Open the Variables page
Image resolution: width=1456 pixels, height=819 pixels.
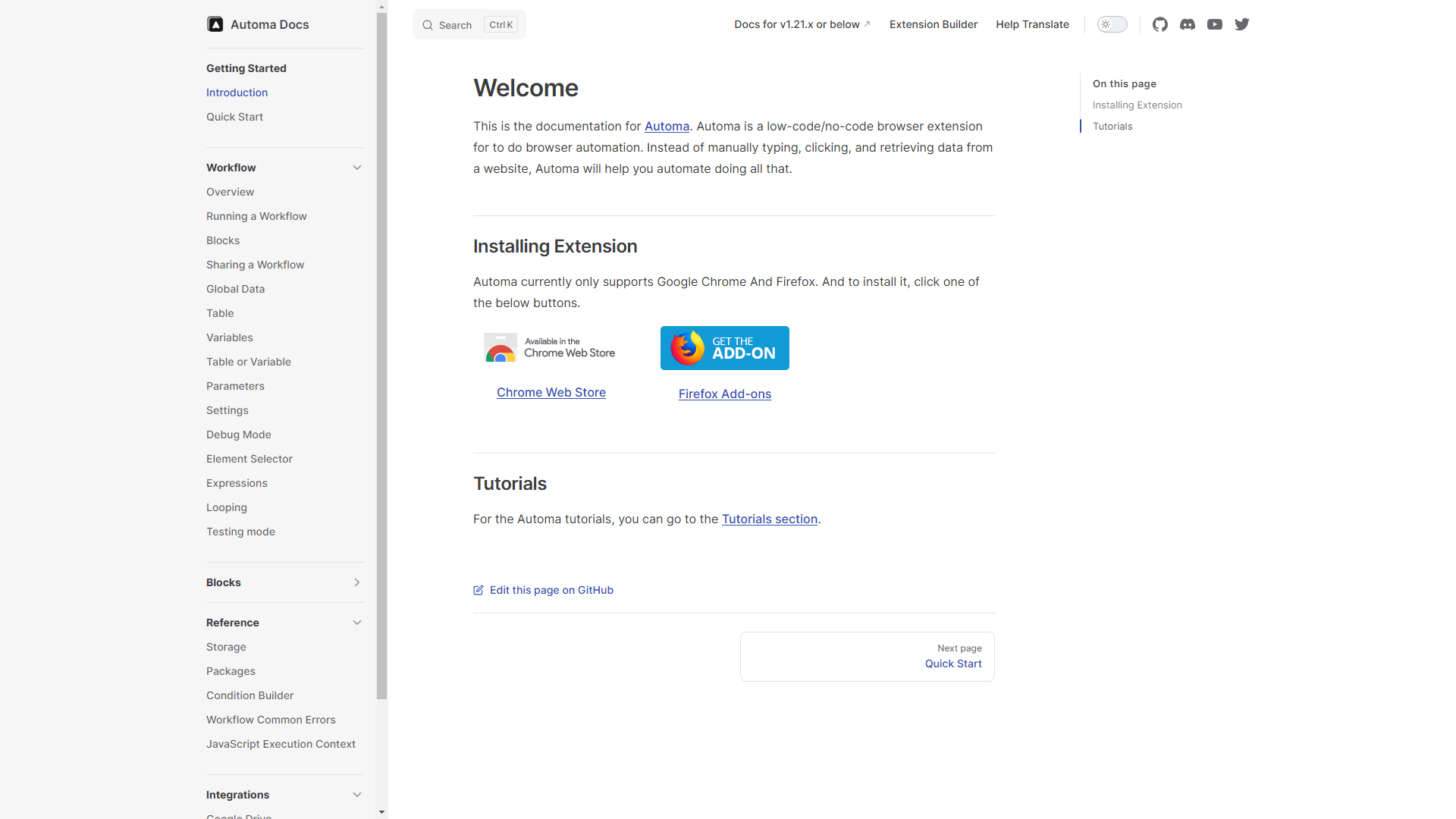[x=230, y=337]
